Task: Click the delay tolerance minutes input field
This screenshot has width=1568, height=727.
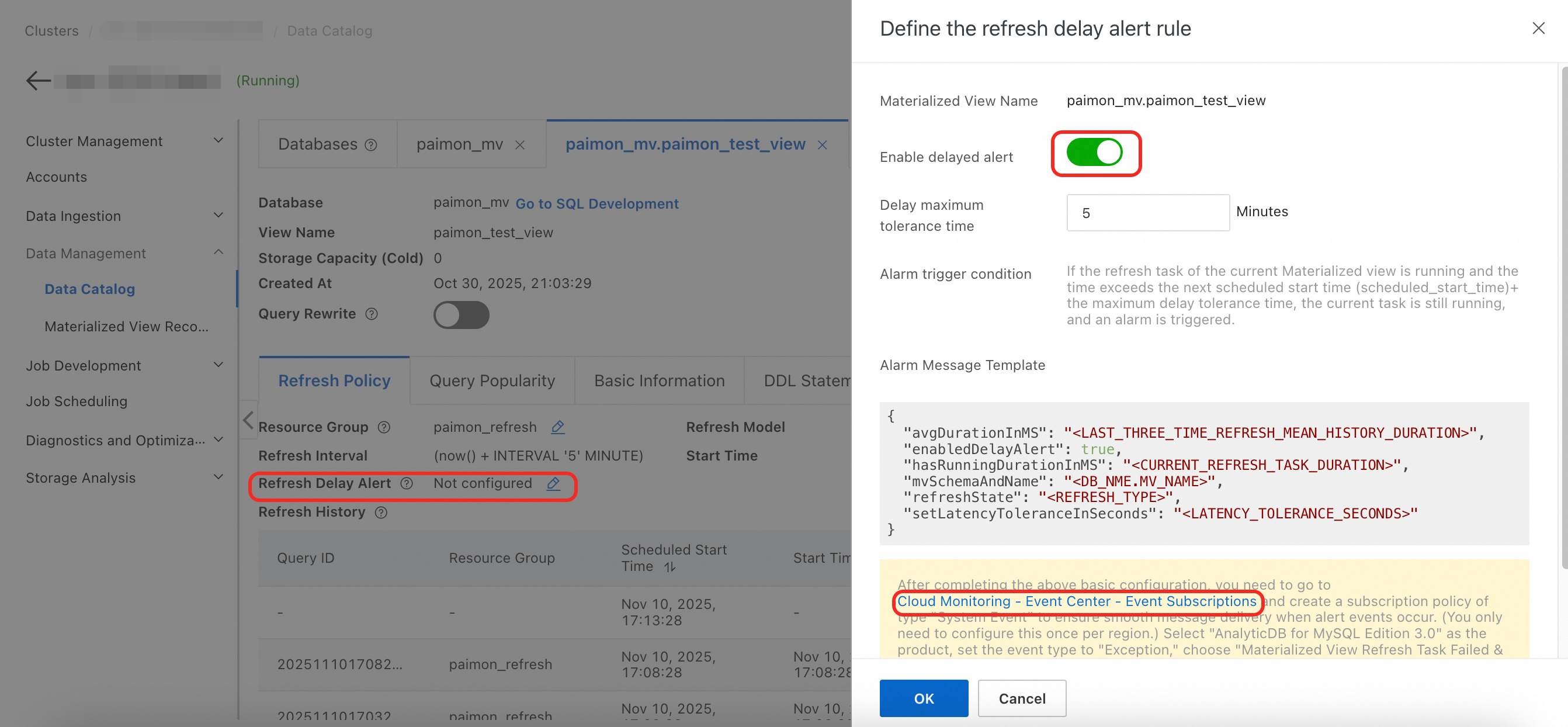Action: (1147, 213)
